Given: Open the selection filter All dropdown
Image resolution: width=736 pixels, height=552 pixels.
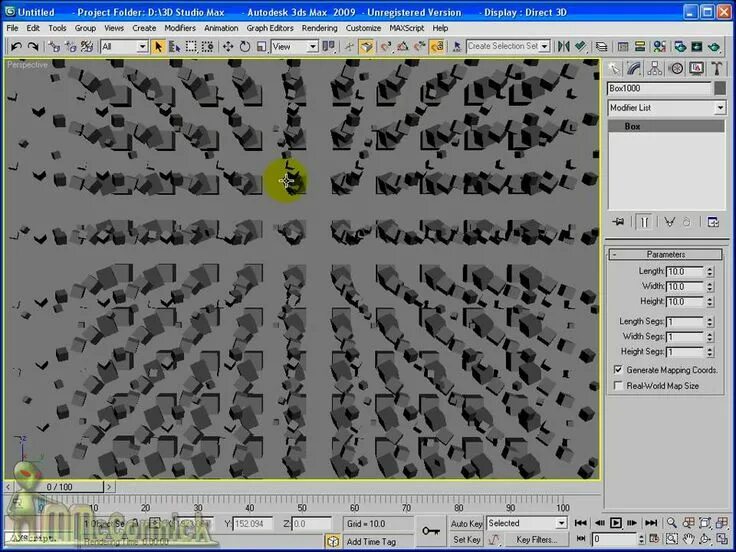Looking at the screenshot, I should coord(124,46).
